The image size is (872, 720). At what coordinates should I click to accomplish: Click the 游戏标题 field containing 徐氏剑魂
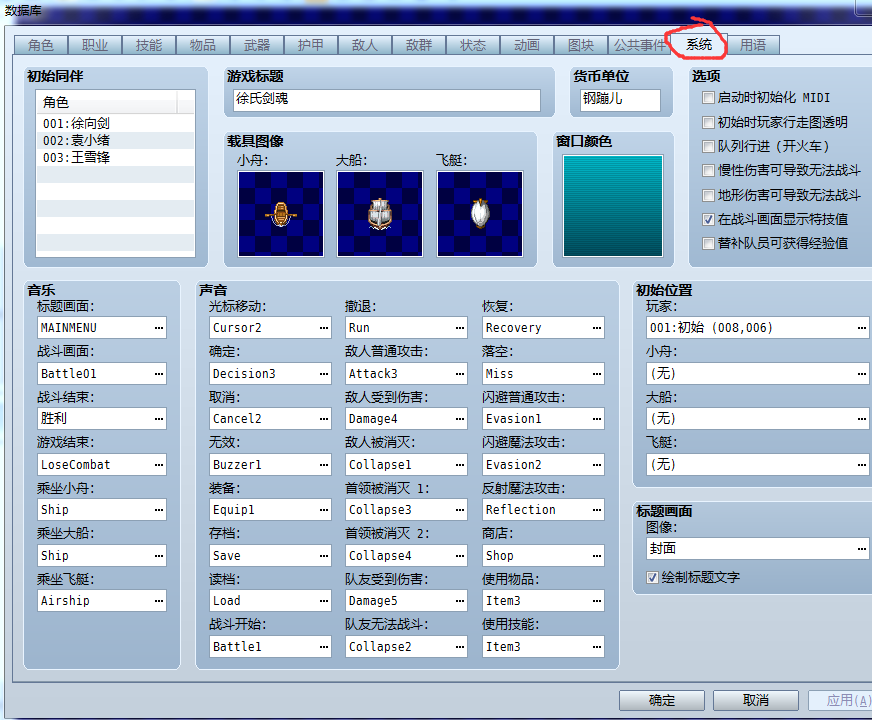(x=387, y=100)
